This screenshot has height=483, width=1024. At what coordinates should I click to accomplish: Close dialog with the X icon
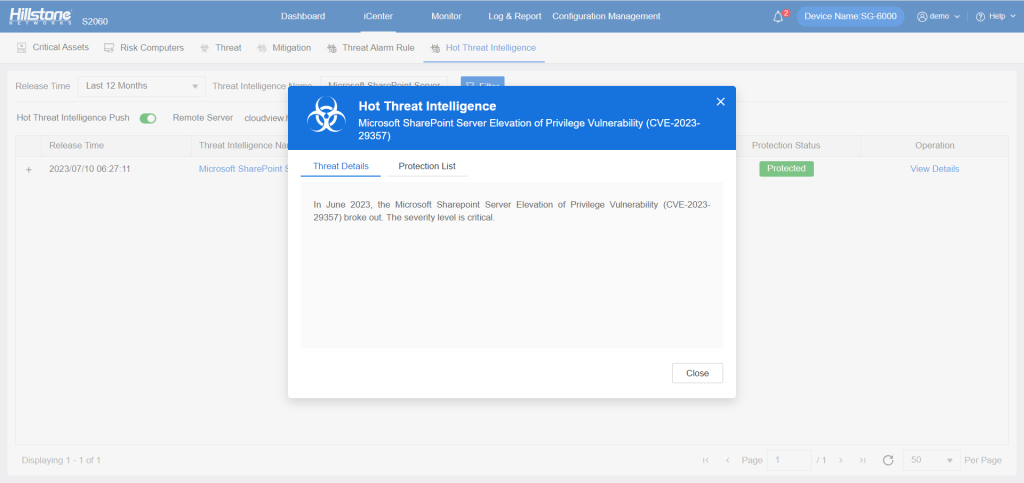720,101
